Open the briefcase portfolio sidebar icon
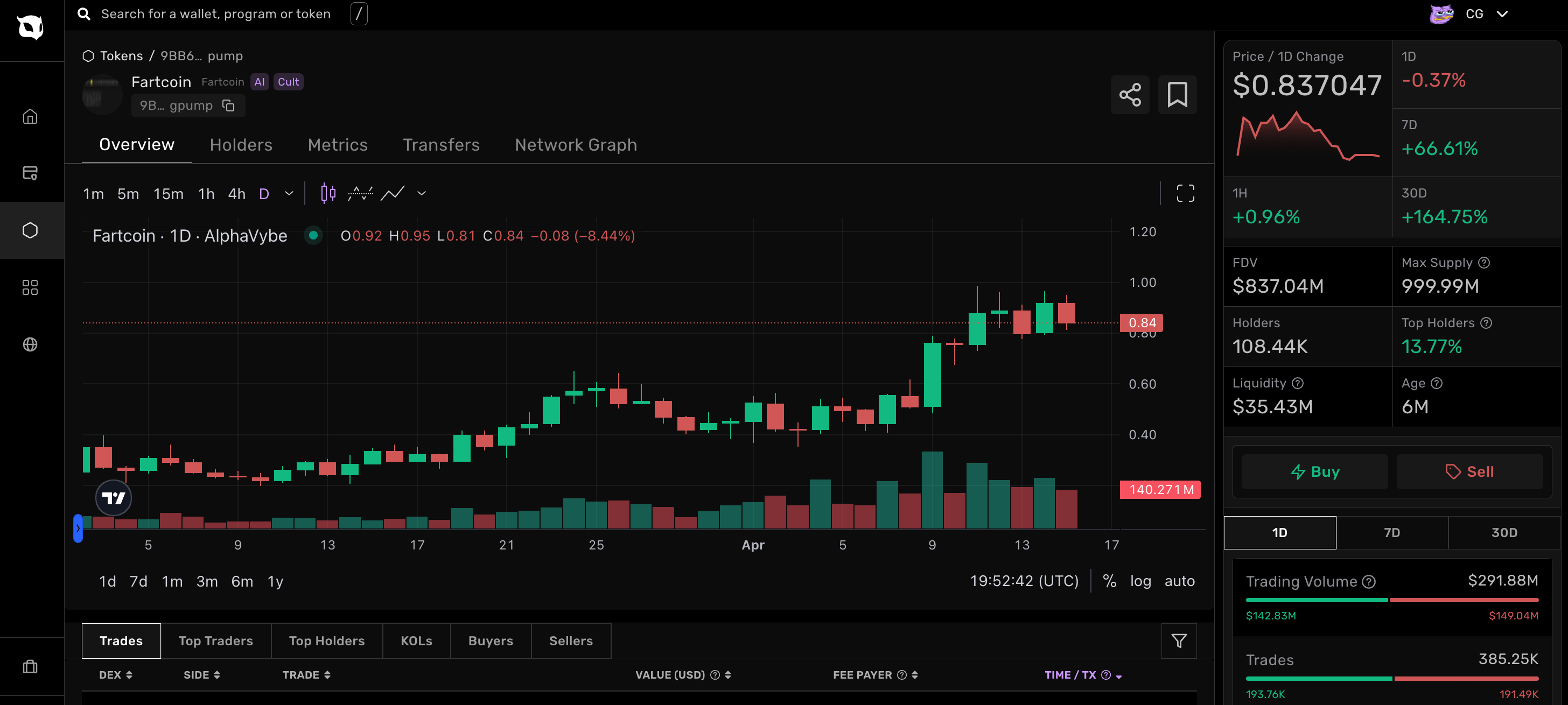1568x705 pixels. [30, 667]
